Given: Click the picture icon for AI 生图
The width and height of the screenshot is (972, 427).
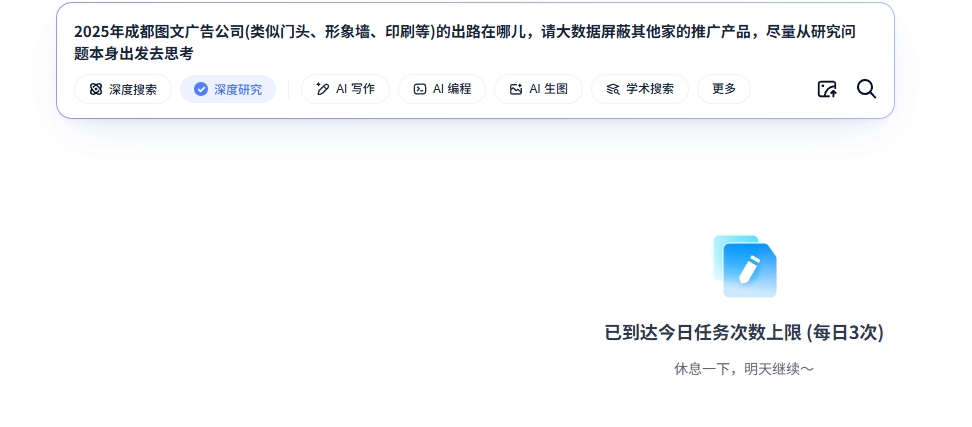Looking at the screenshot, I should tap(516, 89).
